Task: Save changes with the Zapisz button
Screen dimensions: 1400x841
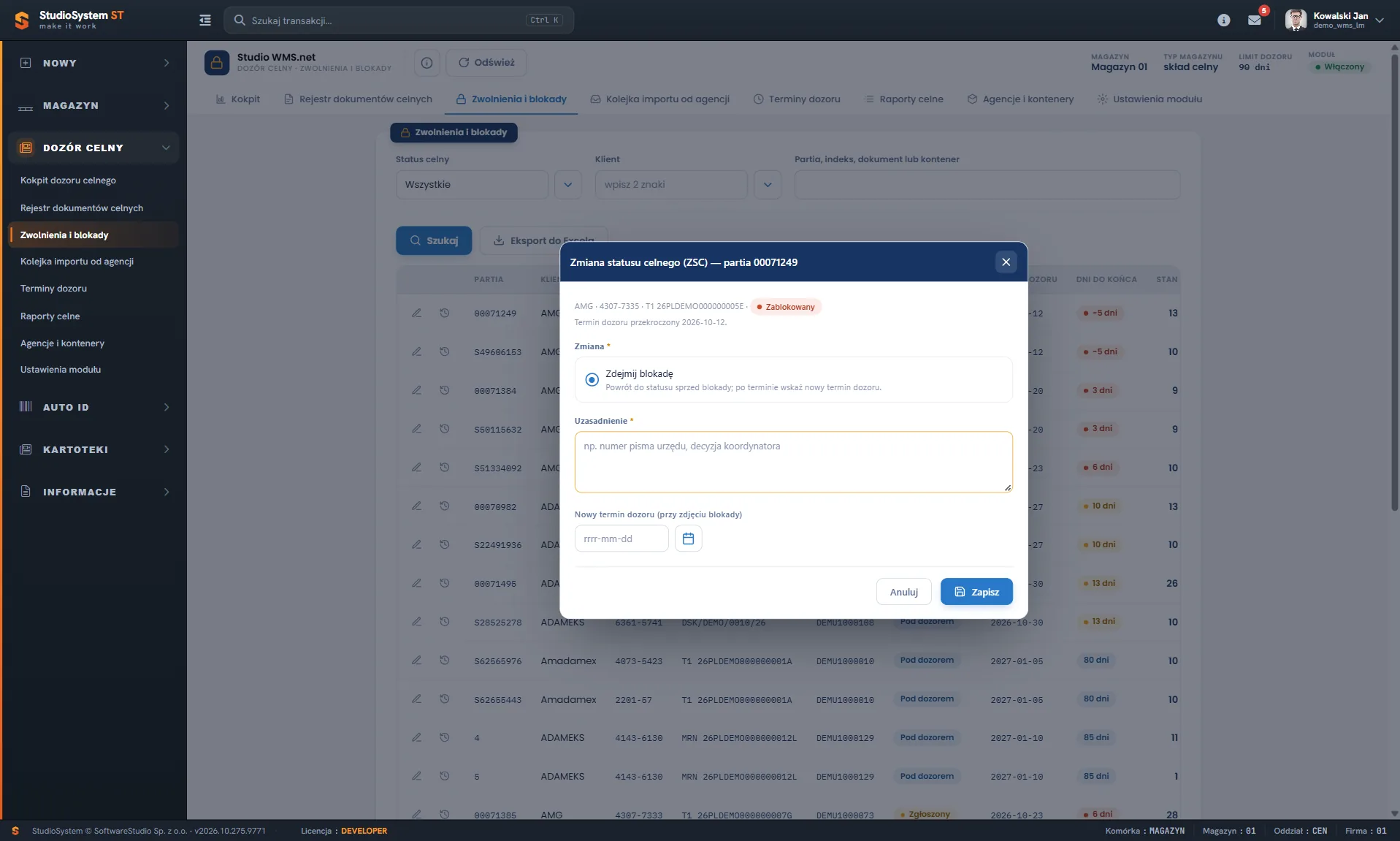Action: (976, 592)
